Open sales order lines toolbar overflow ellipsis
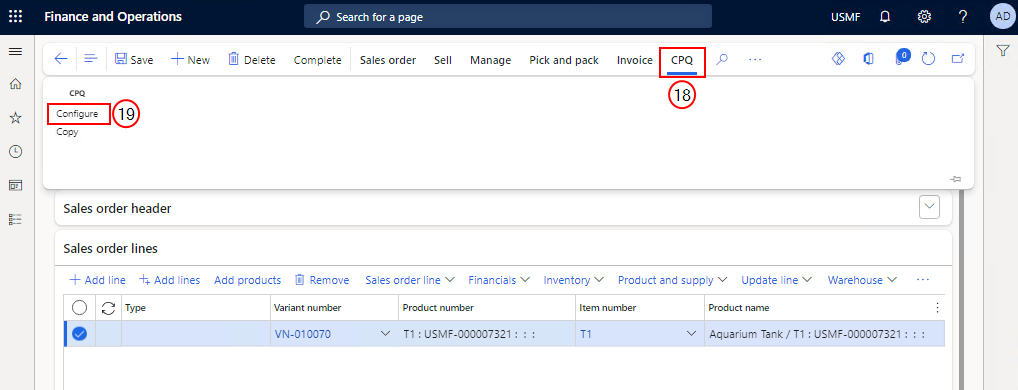This screenshot has height=390, width=1018. coord(923,280)
